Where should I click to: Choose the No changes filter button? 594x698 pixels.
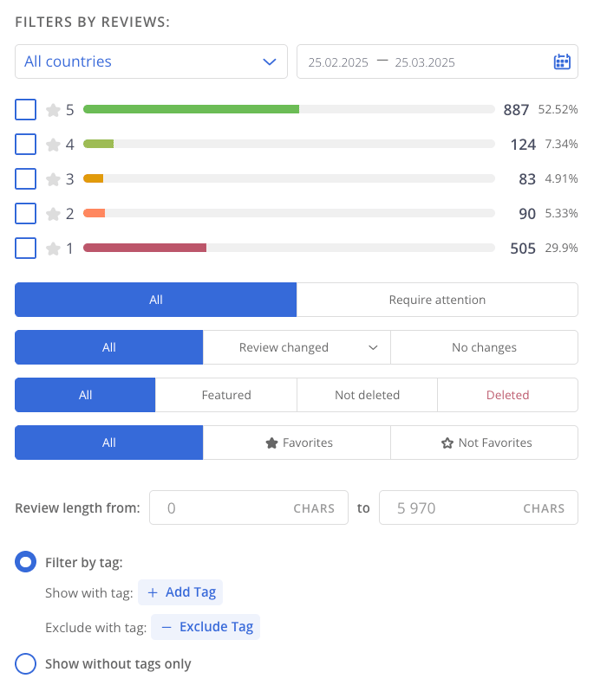point(484,347)
